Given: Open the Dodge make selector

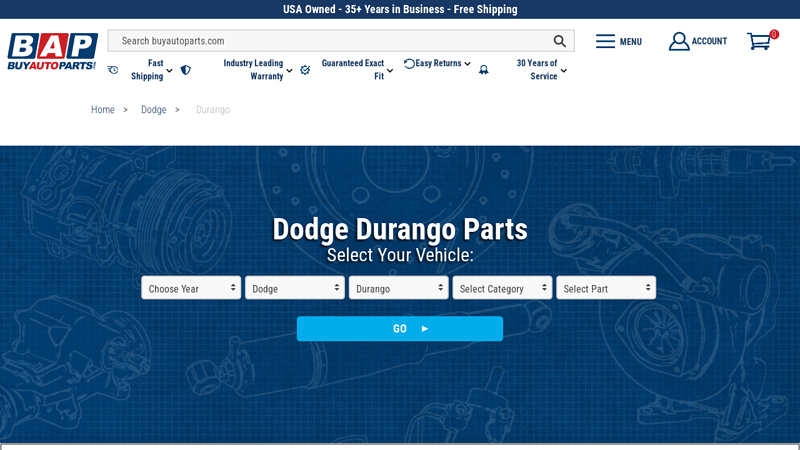Looking at the screenshot, I should (x=295, y=288).
